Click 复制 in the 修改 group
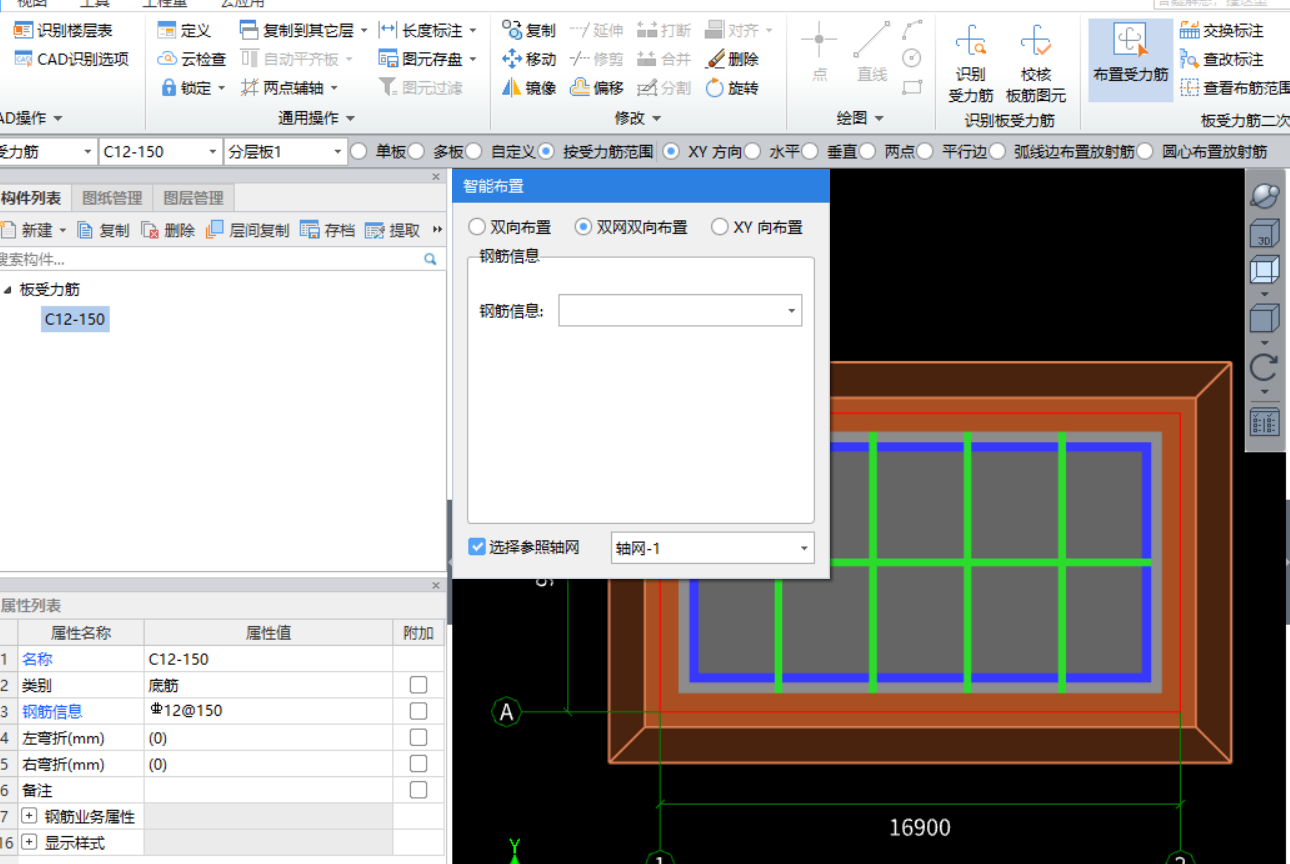 point(529,31)
